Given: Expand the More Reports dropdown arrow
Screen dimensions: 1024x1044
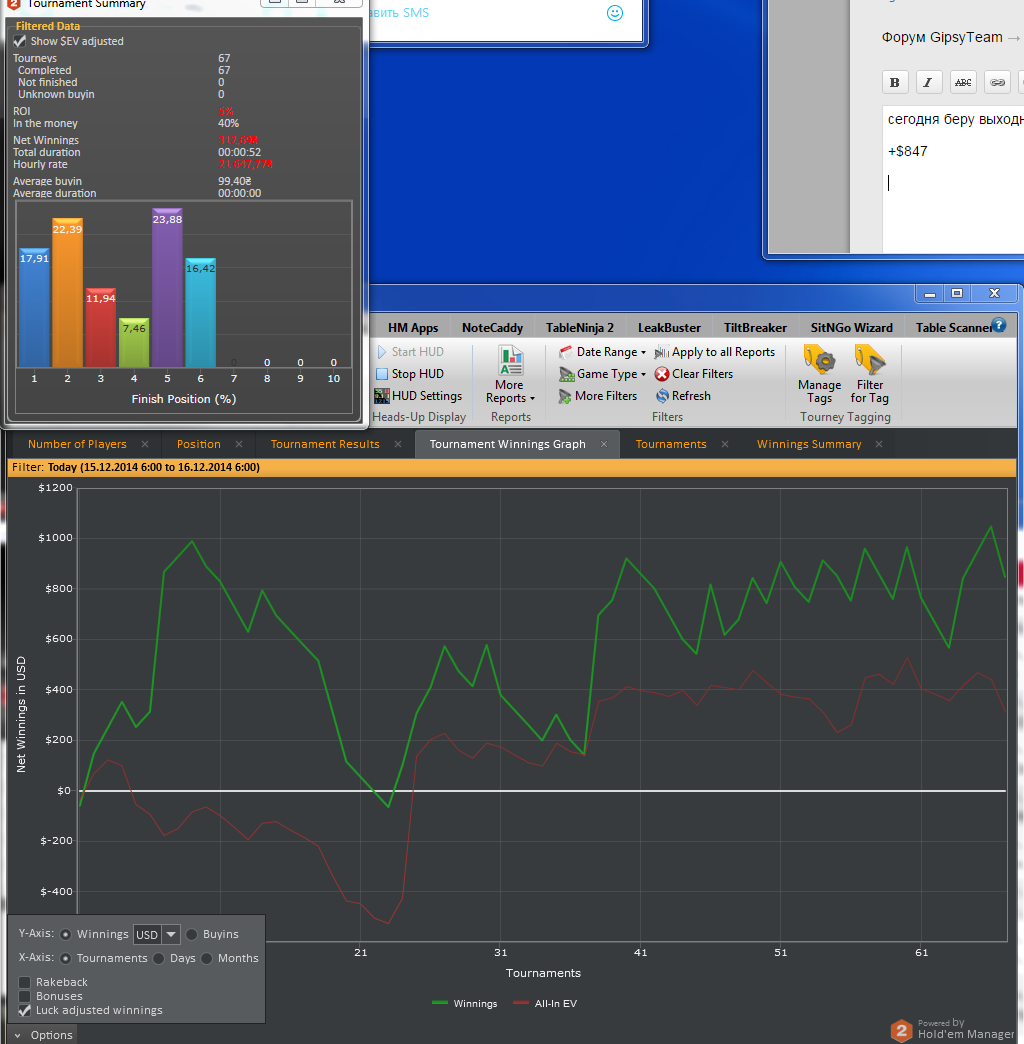Looking at the screenshot, I should [532, 399].
